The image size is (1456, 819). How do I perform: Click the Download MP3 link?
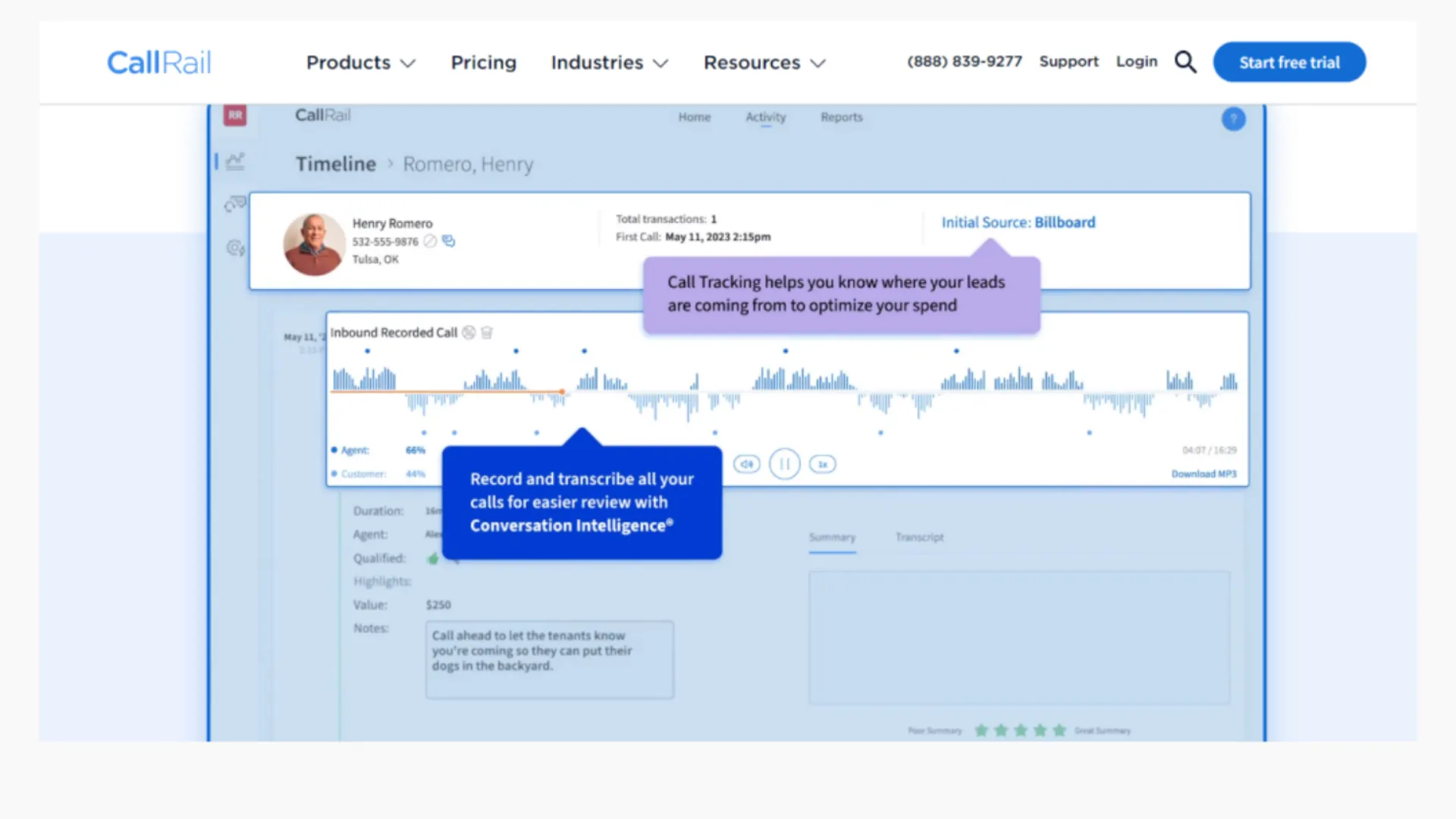[x=1203, y=474]
